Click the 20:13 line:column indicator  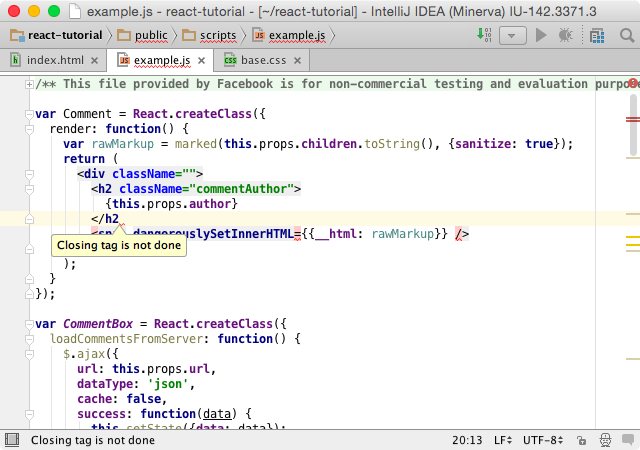[x=467, y=440]
